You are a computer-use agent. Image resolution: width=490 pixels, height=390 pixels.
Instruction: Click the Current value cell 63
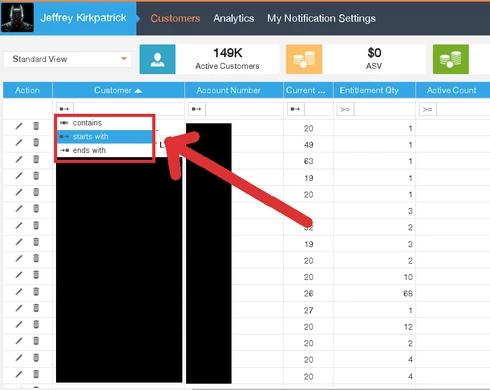click(x=308, y=161)
